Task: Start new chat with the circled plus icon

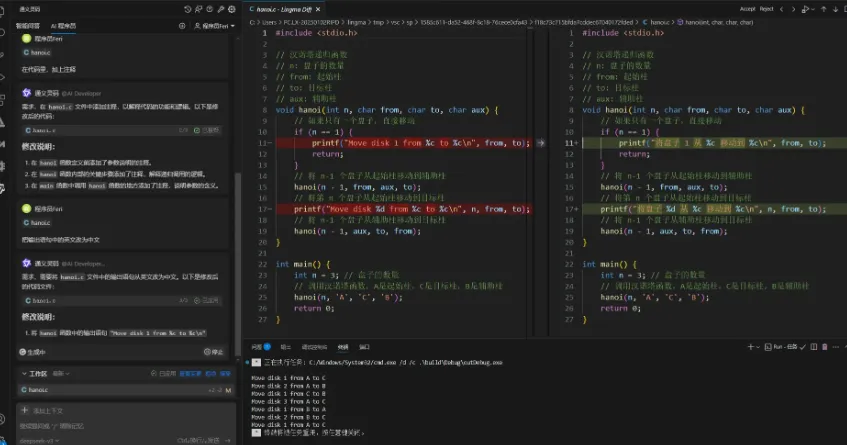Action: tap(182, 26)
